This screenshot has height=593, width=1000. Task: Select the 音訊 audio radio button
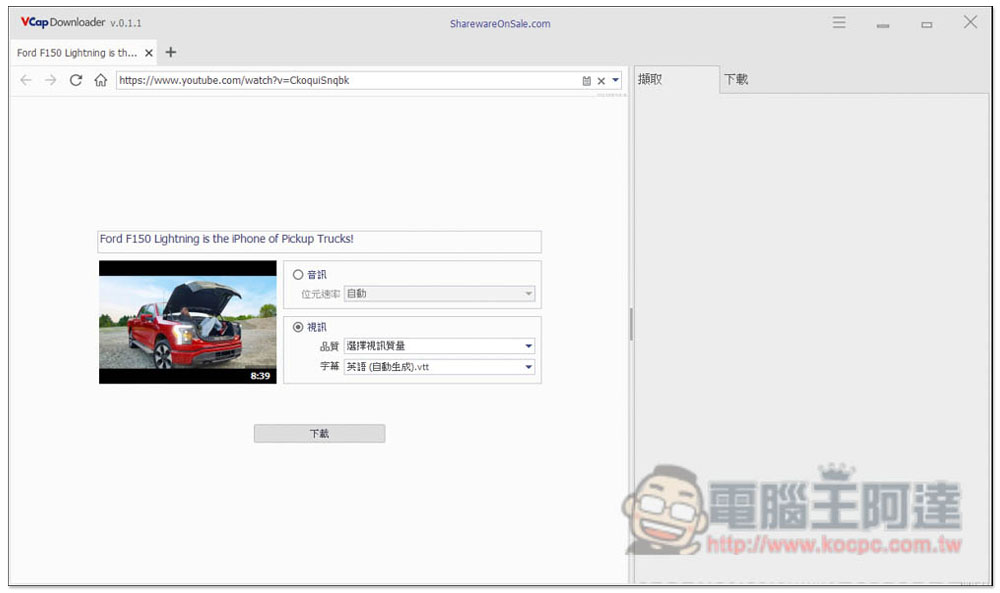tap(298, 275)
